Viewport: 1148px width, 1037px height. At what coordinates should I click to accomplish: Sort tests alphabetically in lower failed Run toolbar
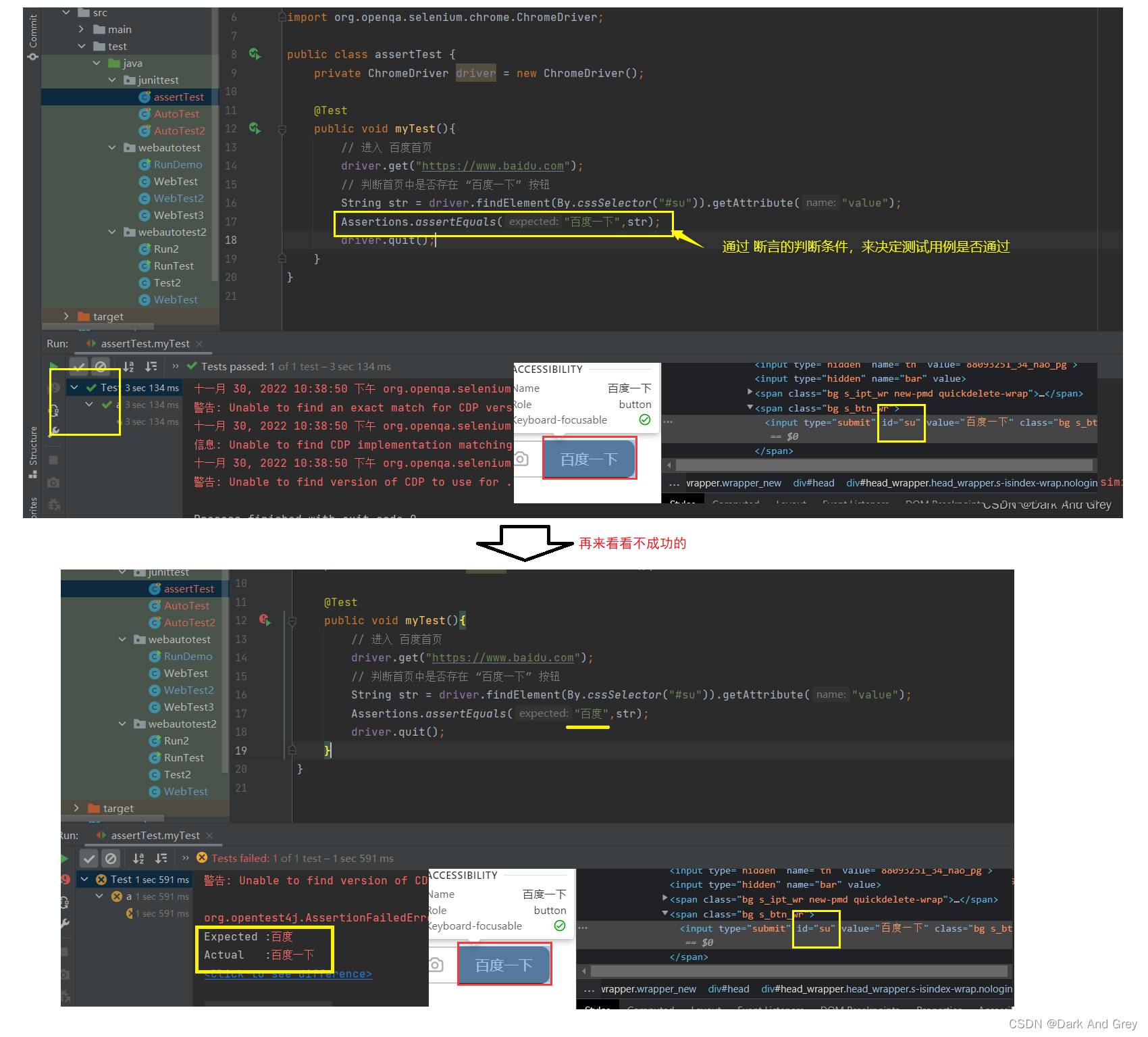[x=138, y=859]
